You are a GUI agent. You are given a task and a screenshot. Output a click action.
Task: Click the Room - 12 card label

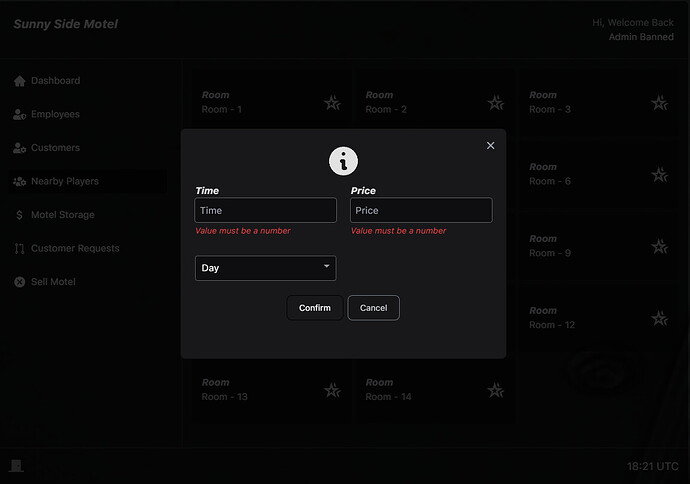(552, 325)
